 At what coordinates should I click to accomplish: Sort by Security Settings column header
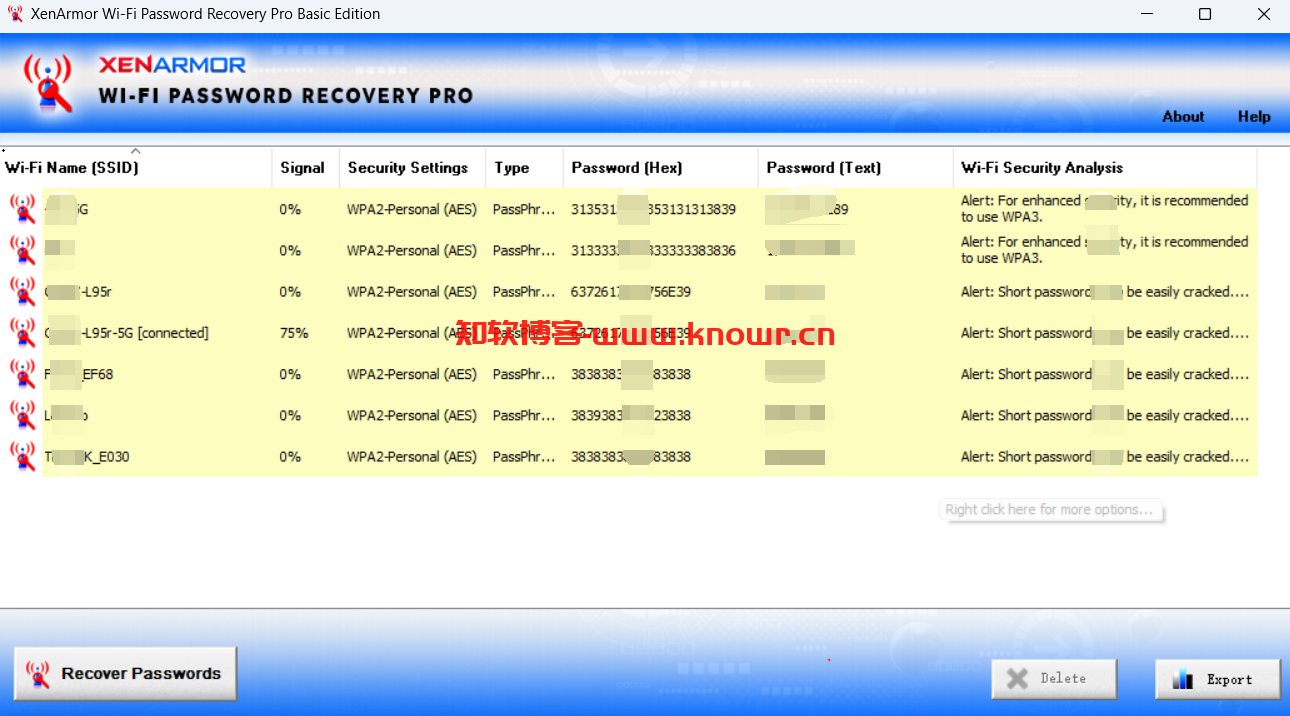tap(413, 168)
